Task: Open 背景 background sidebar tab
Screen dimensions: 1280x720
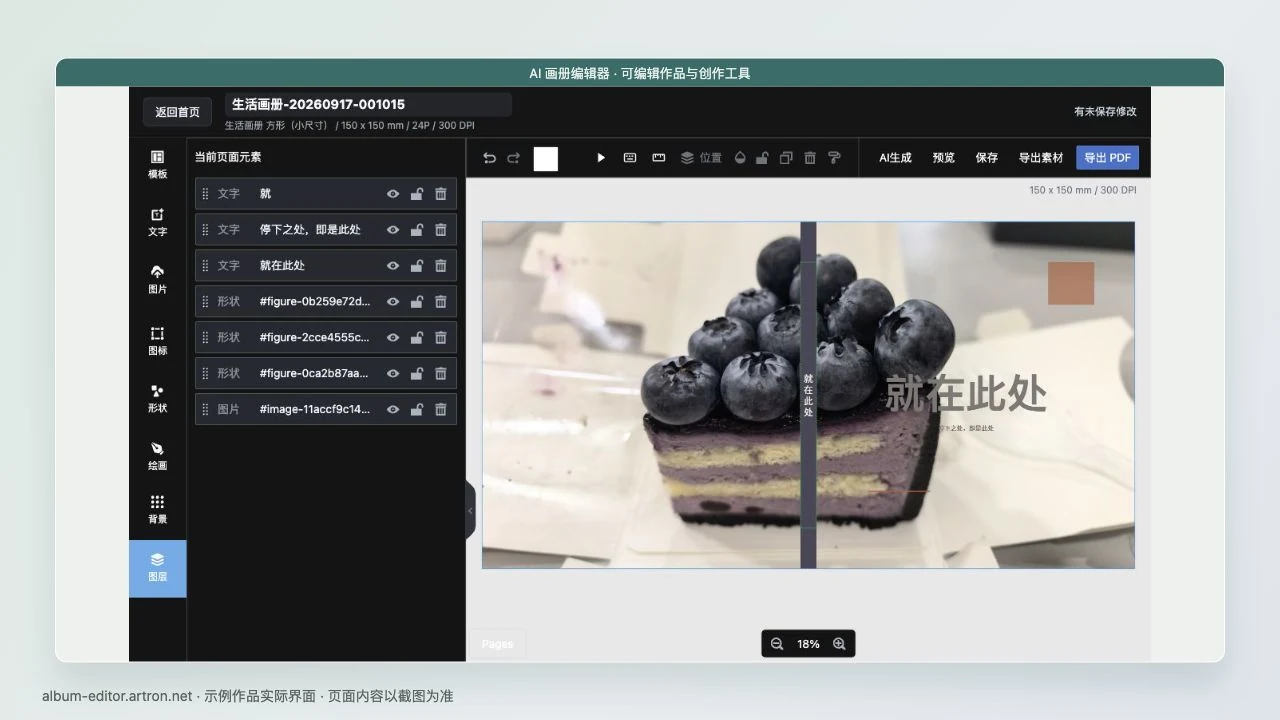Action: [x=157, y=509]
